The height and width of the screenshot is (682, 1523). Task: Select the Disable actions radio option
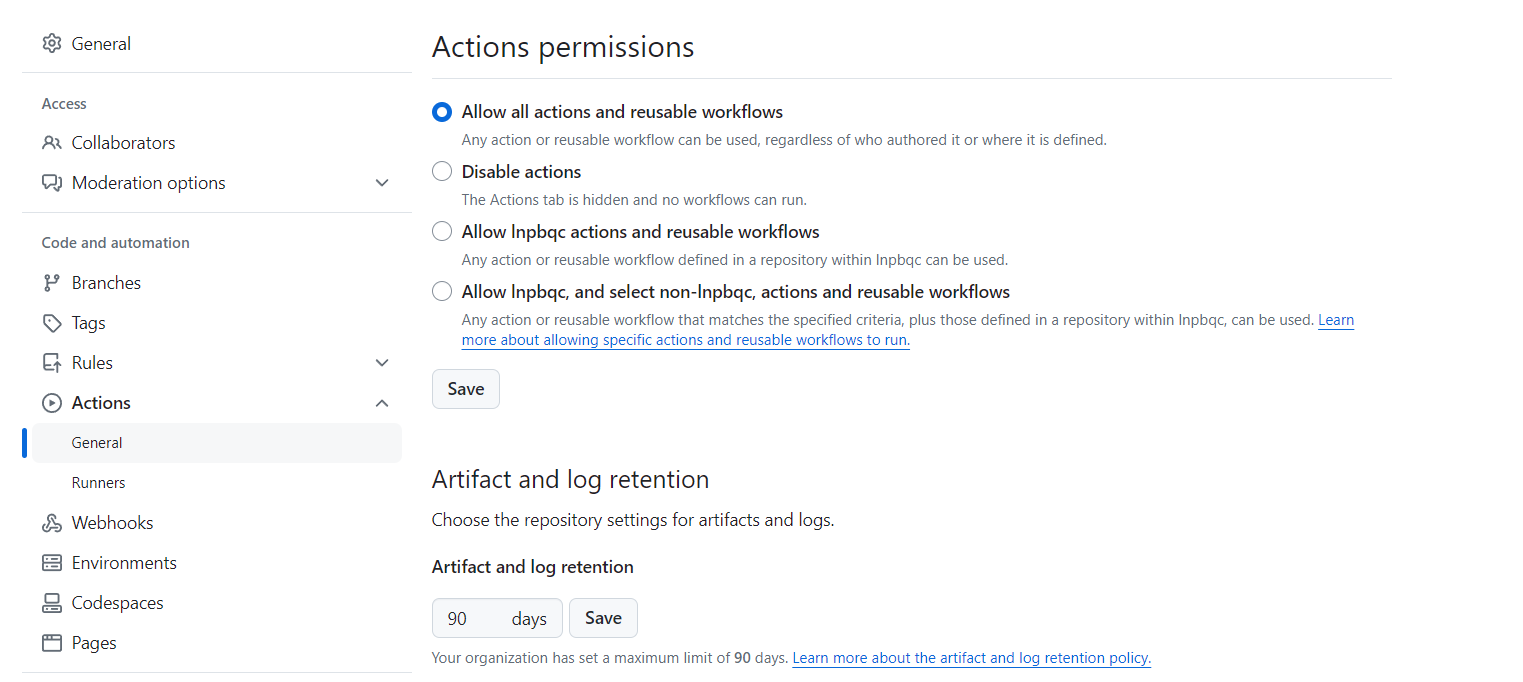point(442,172)
